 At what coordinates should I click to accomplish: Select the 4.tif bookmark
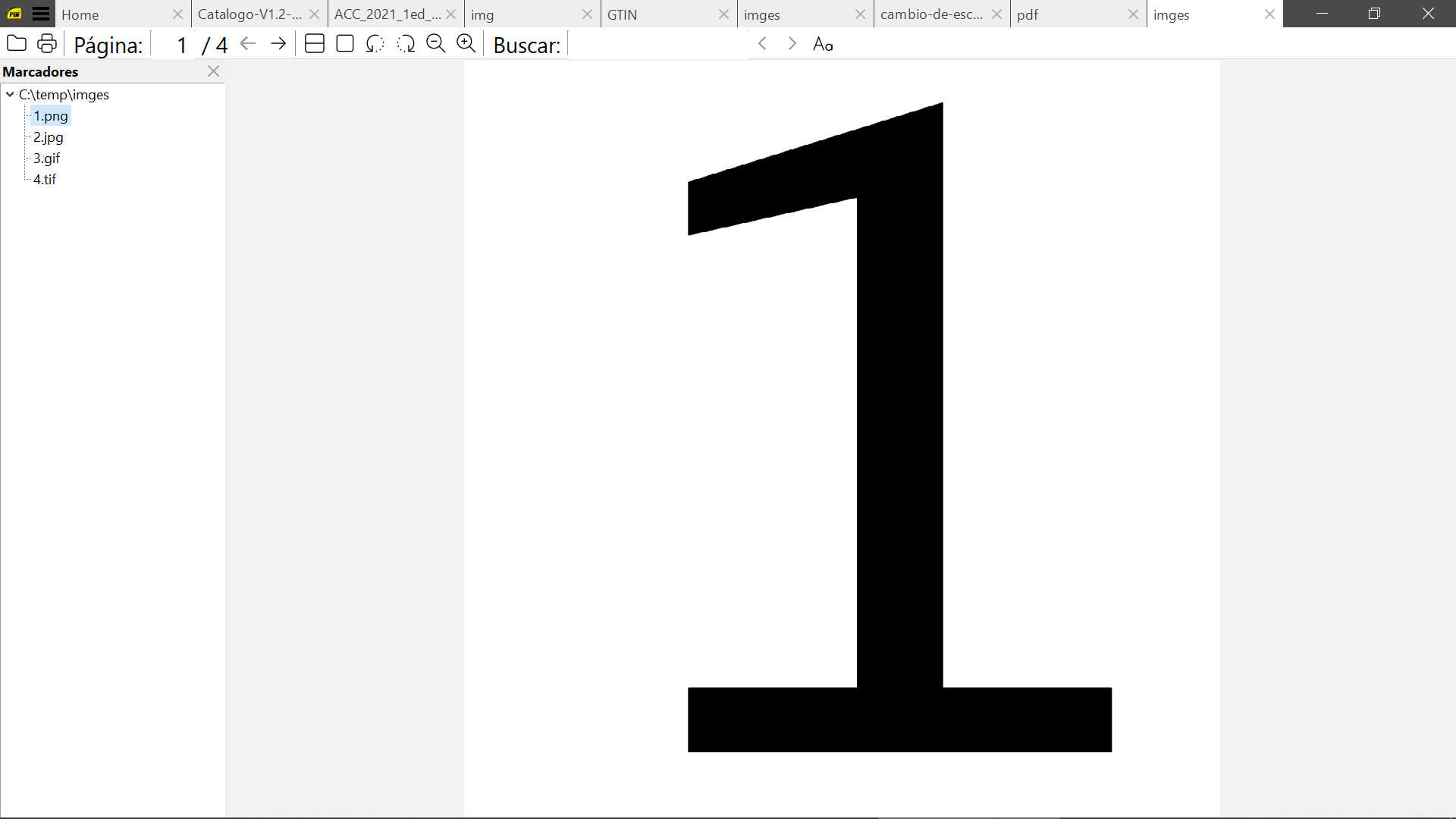(44, 180)
